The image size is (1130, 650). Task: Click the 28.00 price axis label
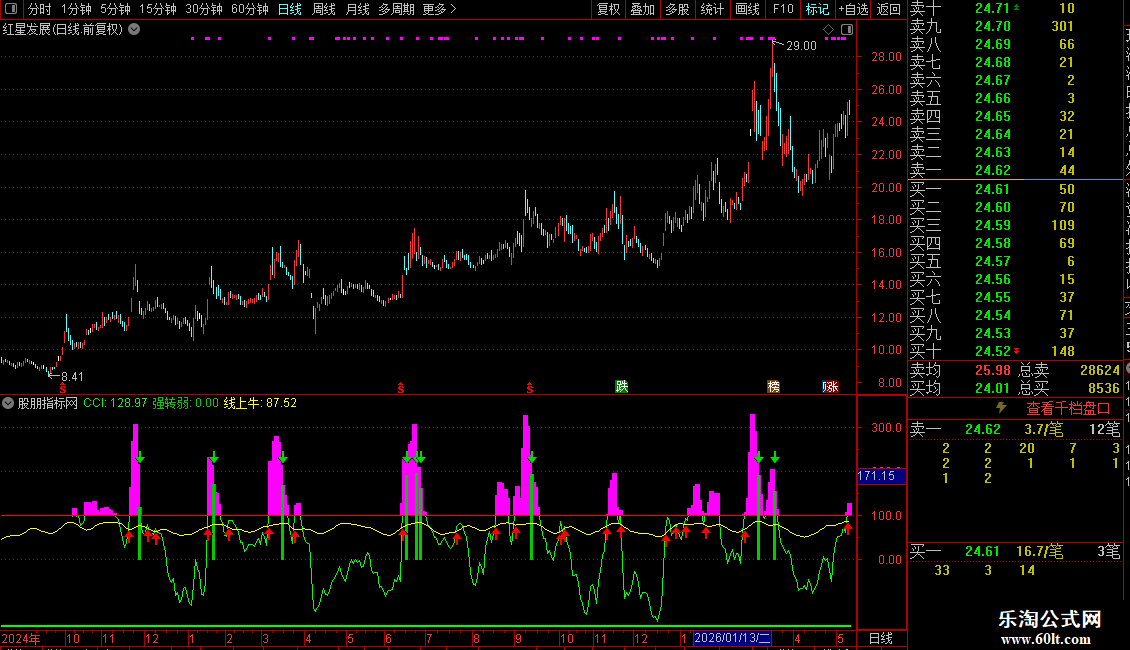click(x=886, y=56)
